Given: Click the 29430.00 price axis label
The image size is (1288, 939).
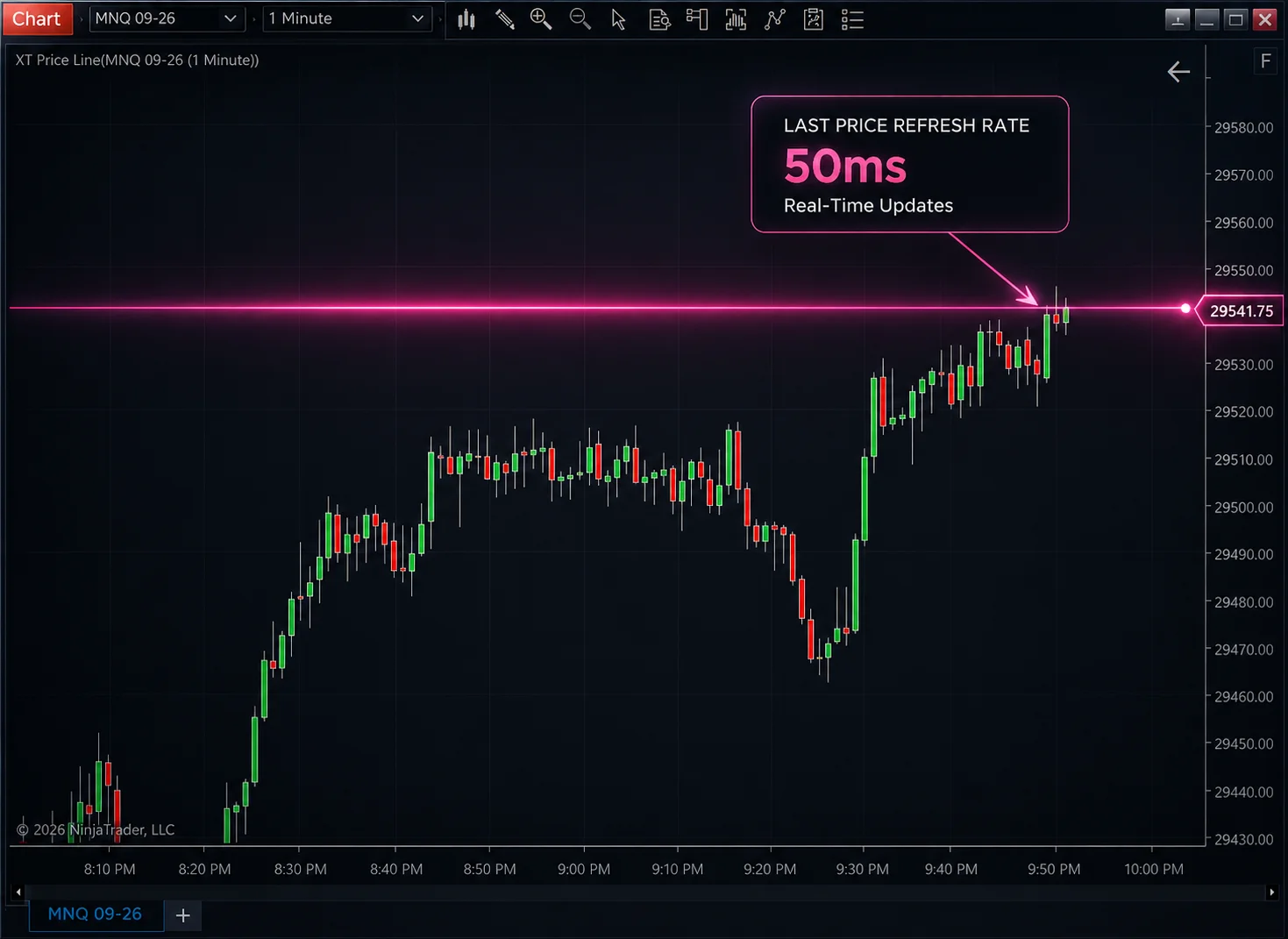Looking at the screenshot, I should (x=1243, y=839).
